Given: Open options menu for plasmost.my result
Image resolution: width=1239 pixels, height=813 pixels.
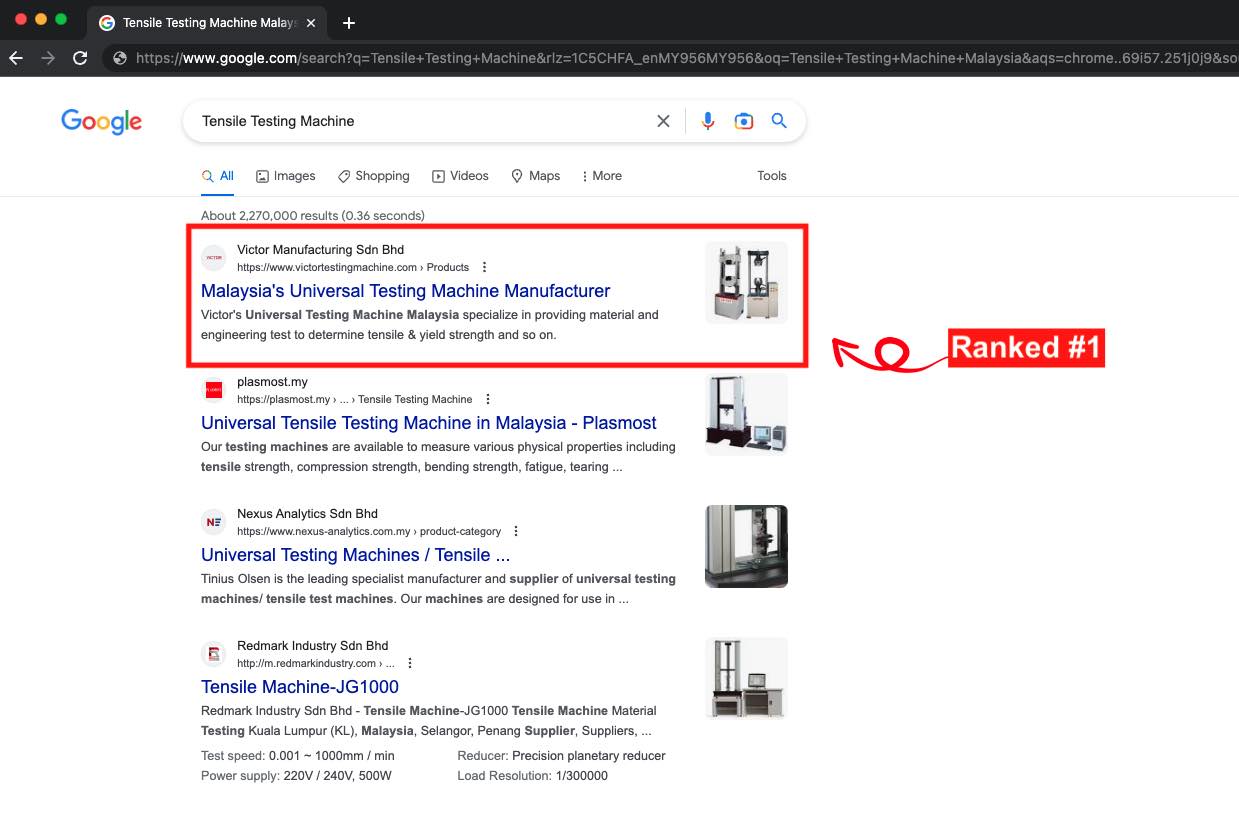Looking at the screenshot, I should pyautogui.click(x=488, y=399).
